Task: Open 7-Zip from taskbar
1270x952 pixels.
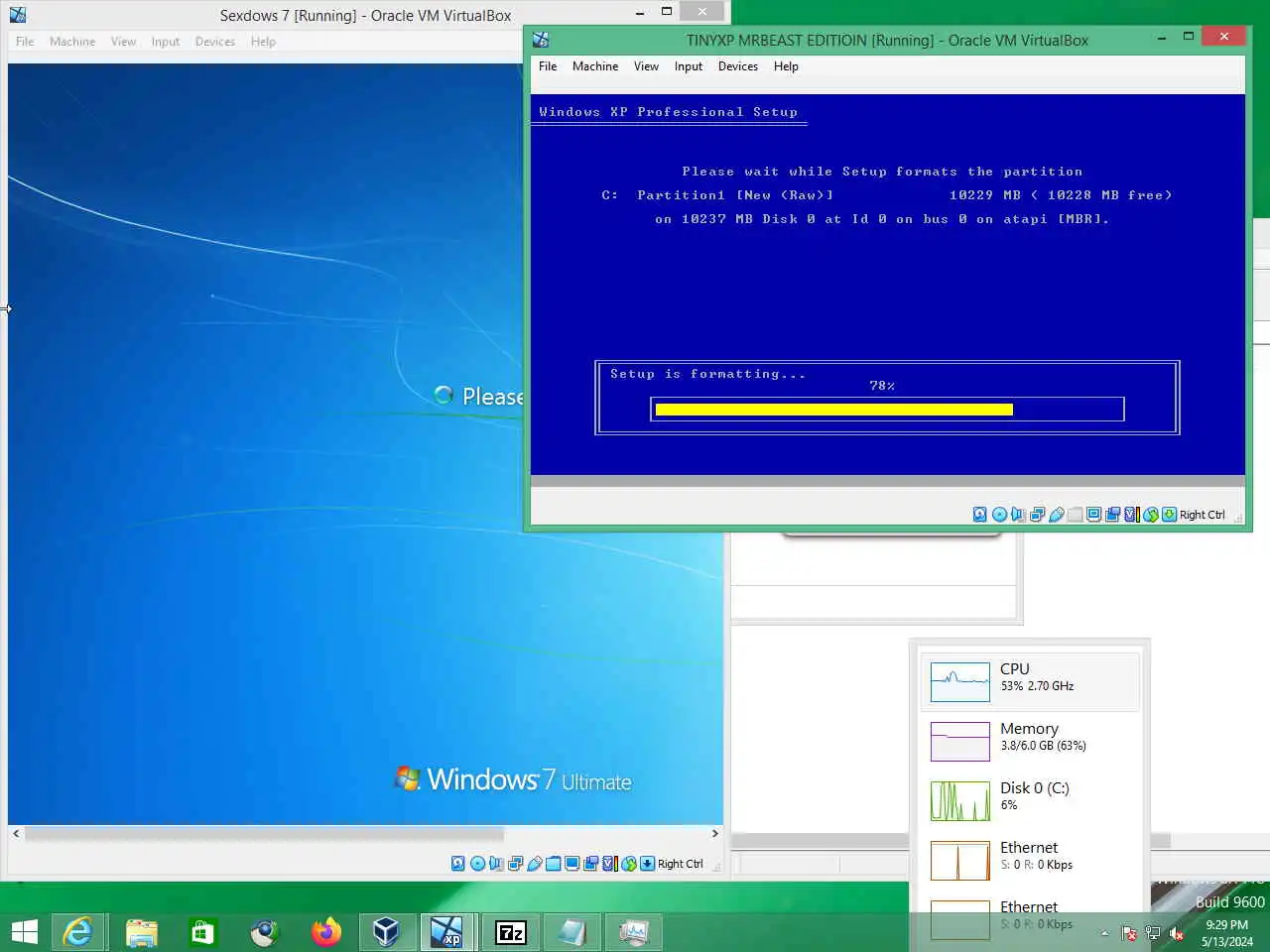Action: pos(511,932)
